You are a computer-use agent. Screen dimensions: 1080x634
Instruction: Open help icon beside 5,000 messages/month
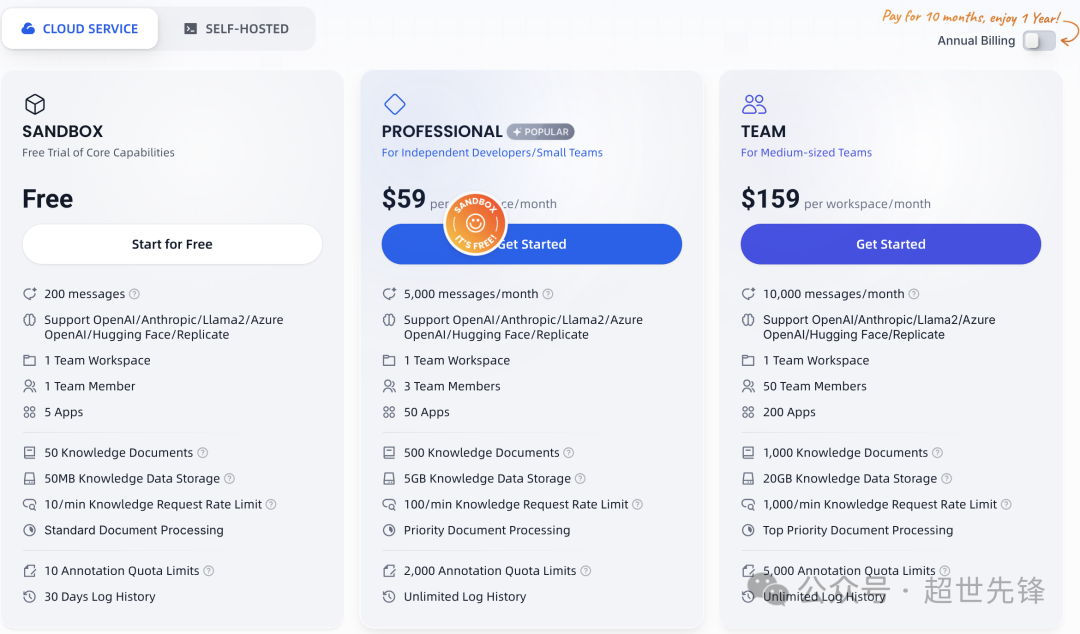[x=548, y=294]
